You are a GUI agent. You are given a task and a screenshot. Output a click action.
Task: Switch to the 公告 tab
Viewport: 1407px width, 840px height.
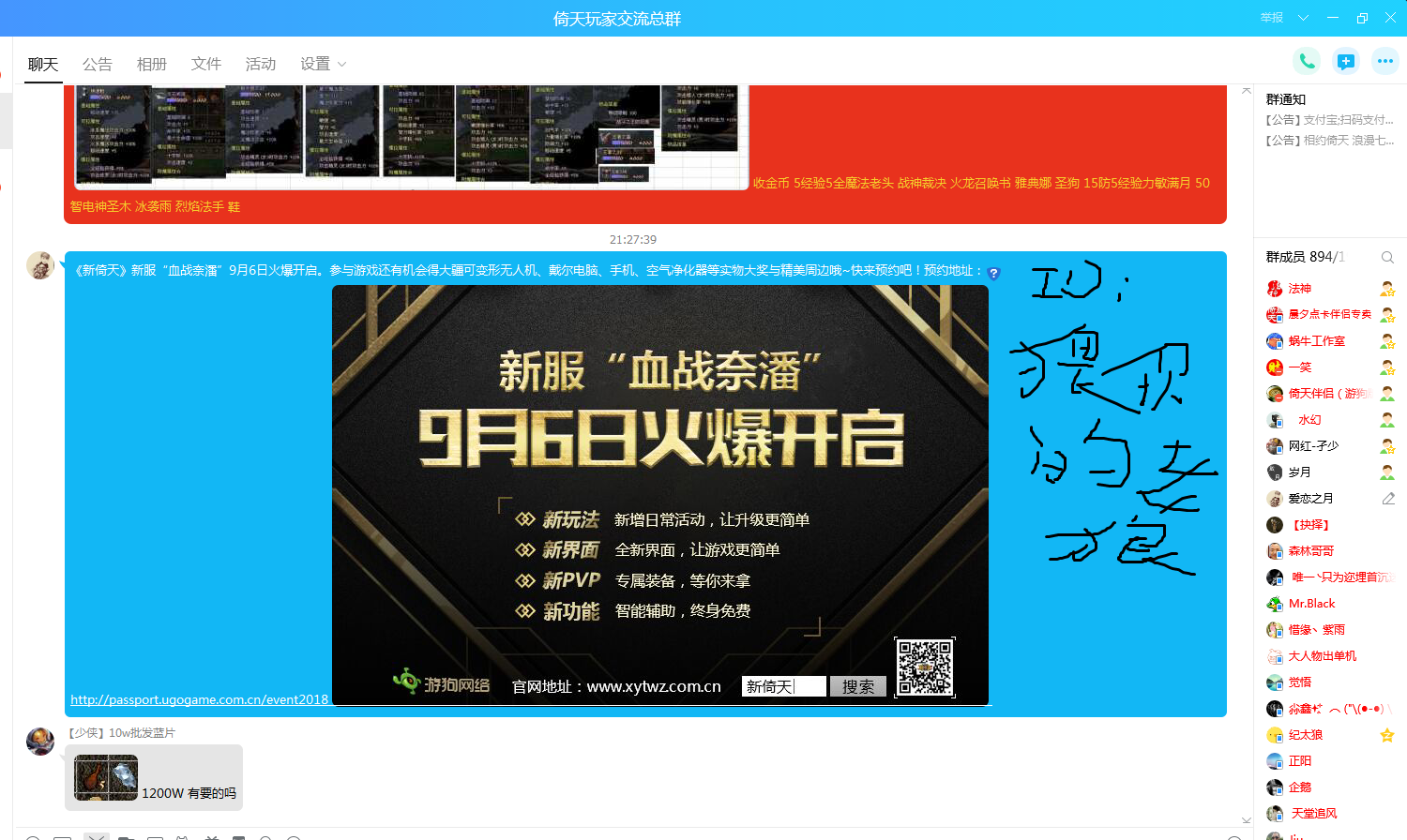(98, 64)
